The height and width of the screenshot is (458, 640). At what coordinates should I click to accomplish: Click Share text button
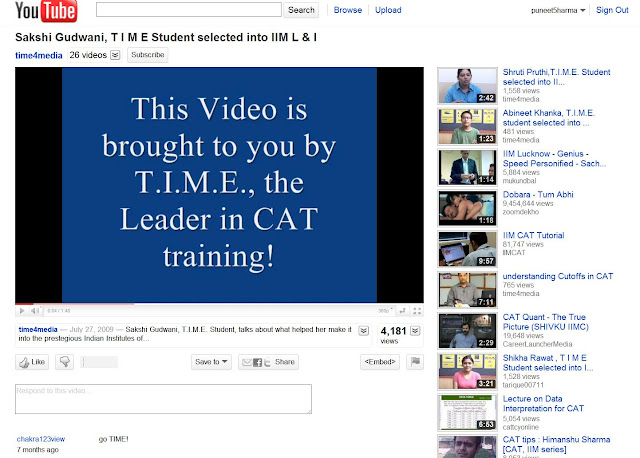tap(285, 362)
